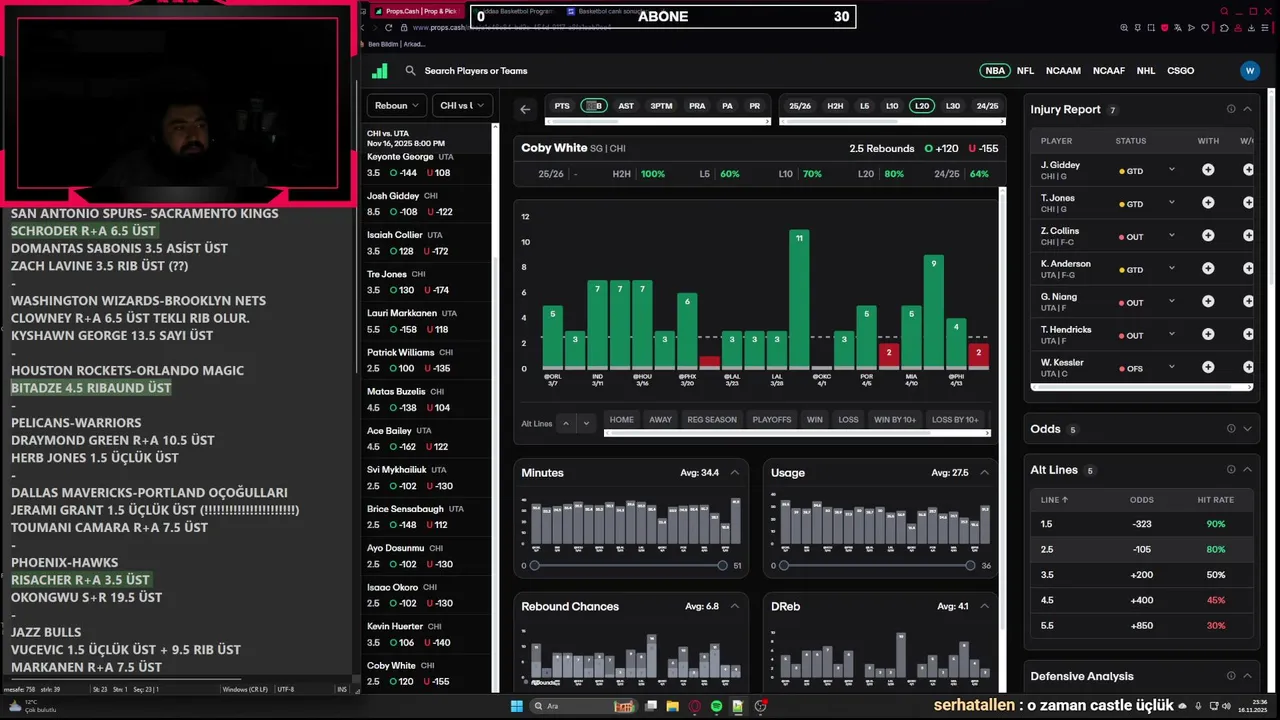The width and height of the screenshot is (1280, 720).
Task: Adjust the Minutes range slider right handle
Action: (722, 566)
